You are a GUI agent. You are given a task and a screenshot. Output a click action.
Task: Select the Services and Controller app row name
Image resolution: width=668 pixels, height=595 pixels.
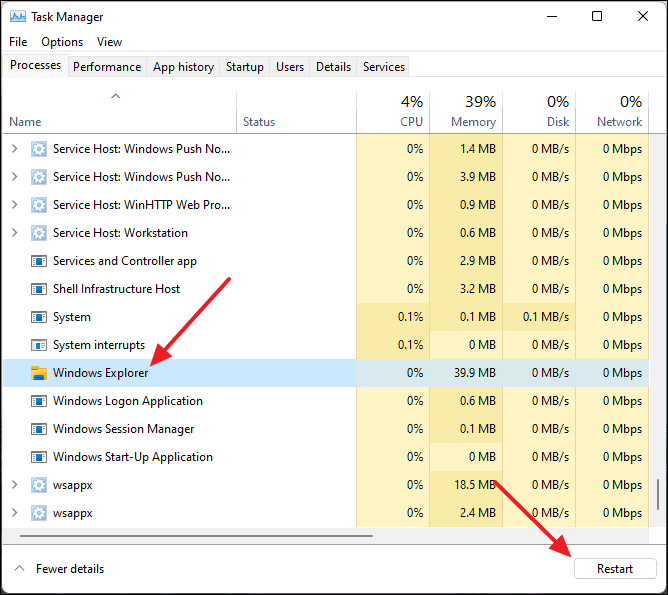(125, 261)
